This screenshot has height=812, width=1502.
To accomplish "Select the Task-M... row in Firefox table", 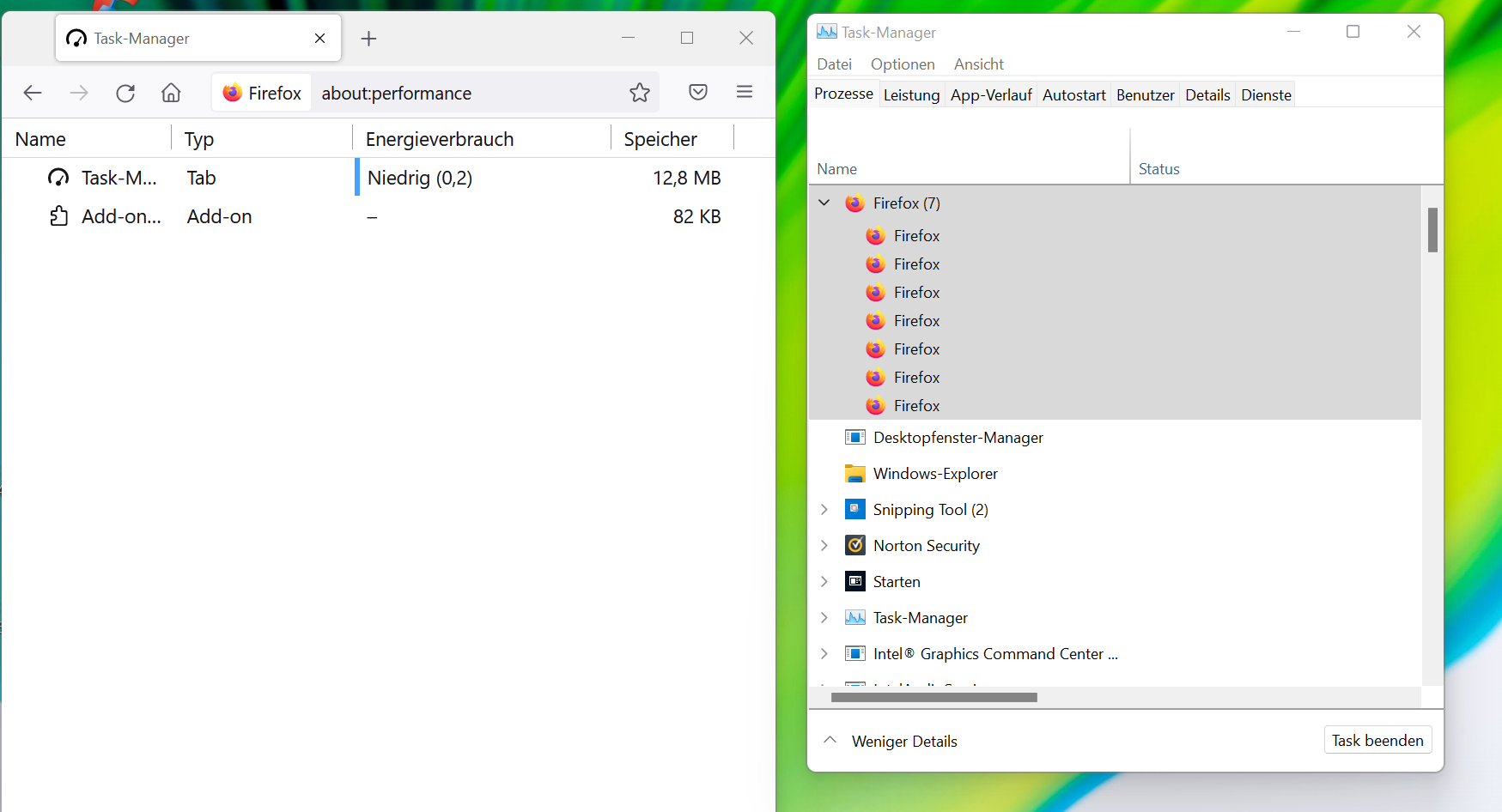I will pos(388,178).
